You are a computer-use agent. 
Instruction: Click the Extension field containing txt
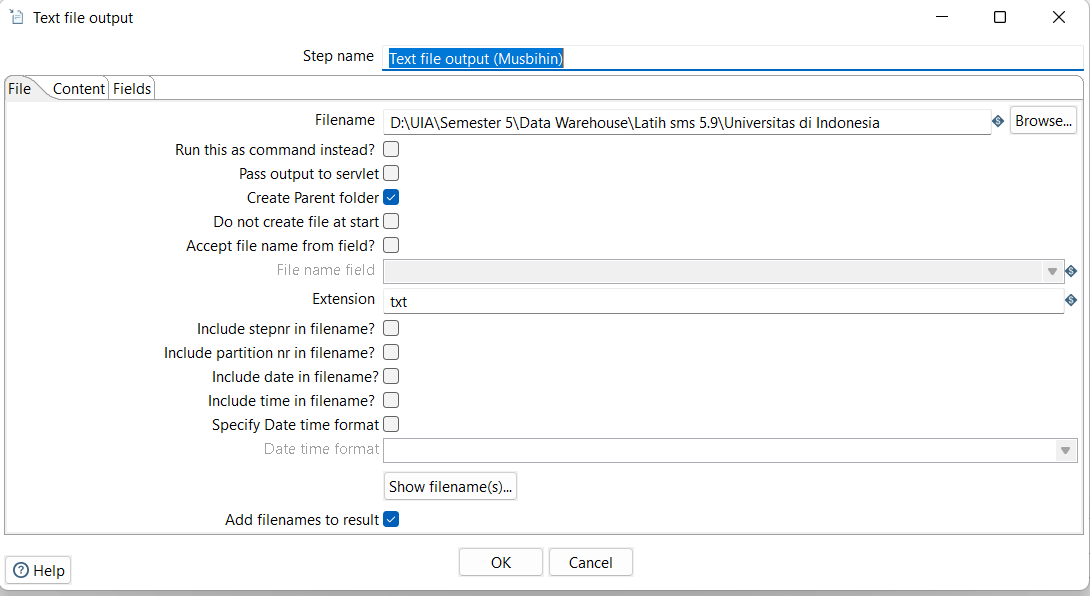723,301
